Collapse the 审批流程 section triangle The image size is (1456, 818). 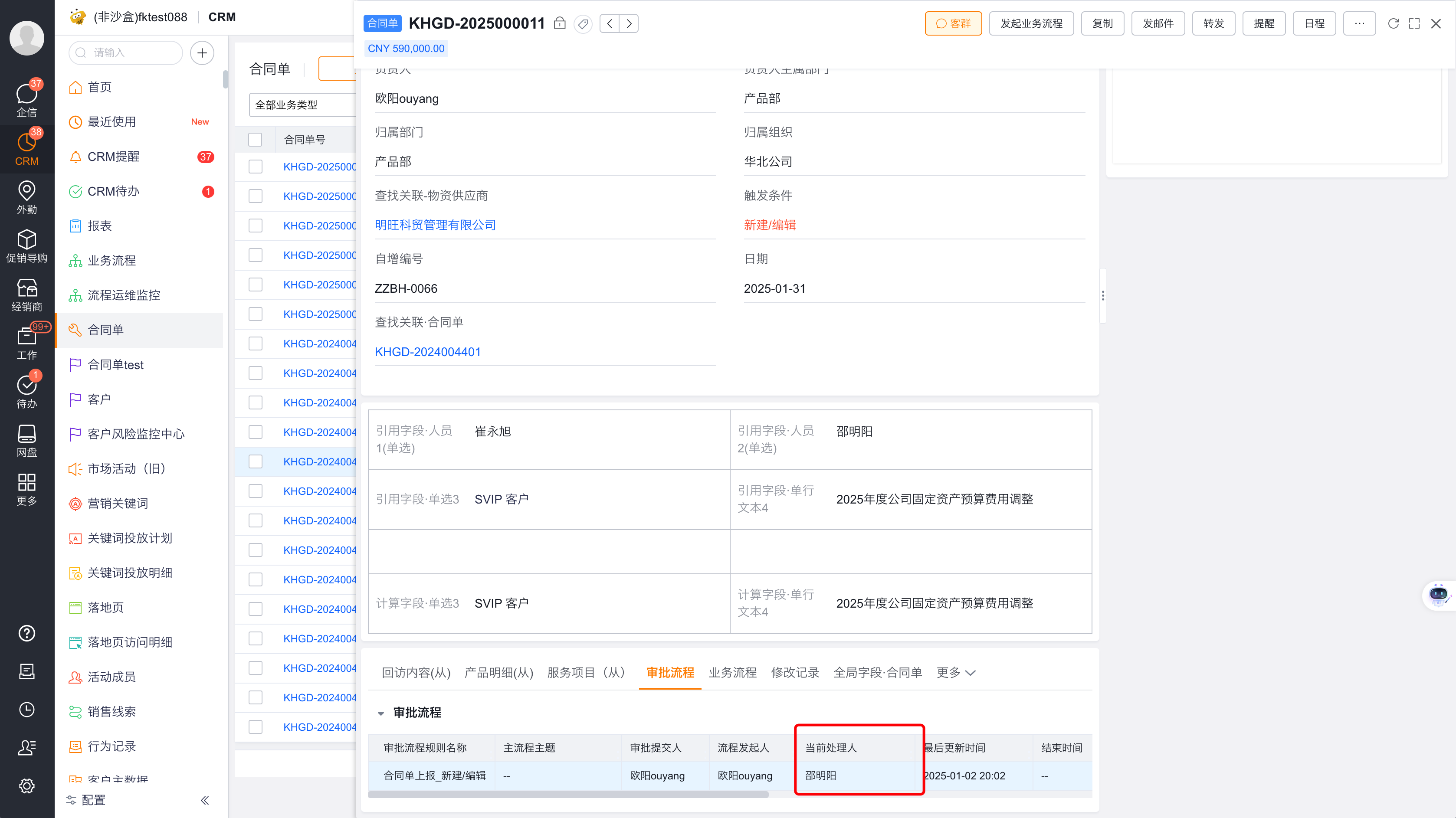click(381, 713)
